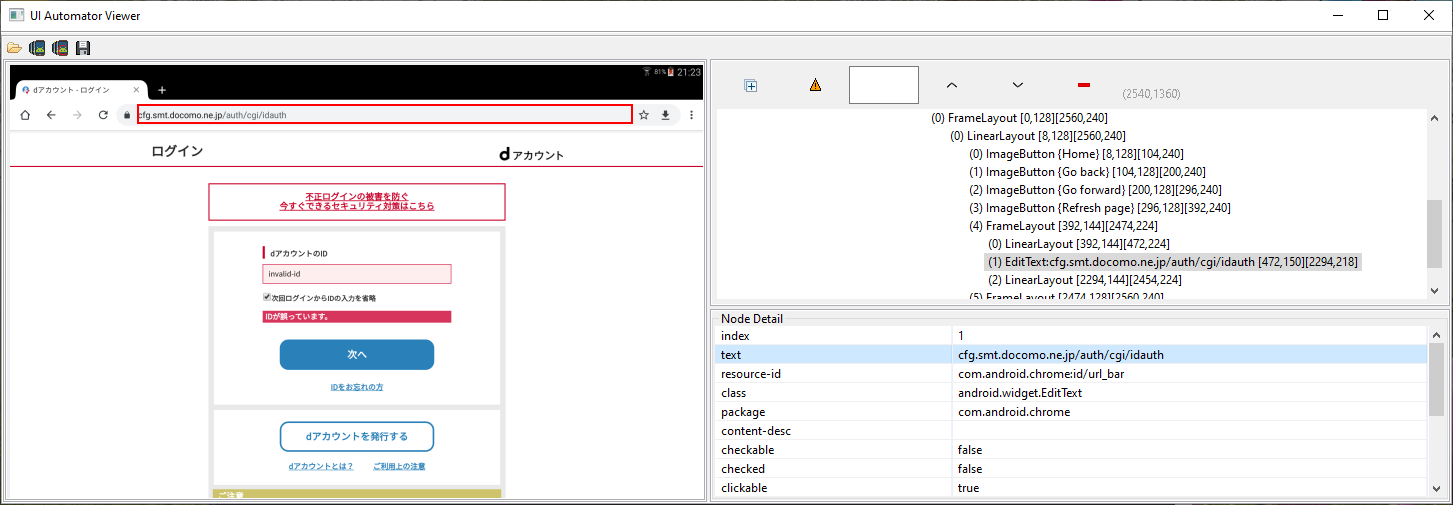Screen dimensions: 1453x505
Task: Select the checked row label in Node Detail
Action: pos(743,469)
